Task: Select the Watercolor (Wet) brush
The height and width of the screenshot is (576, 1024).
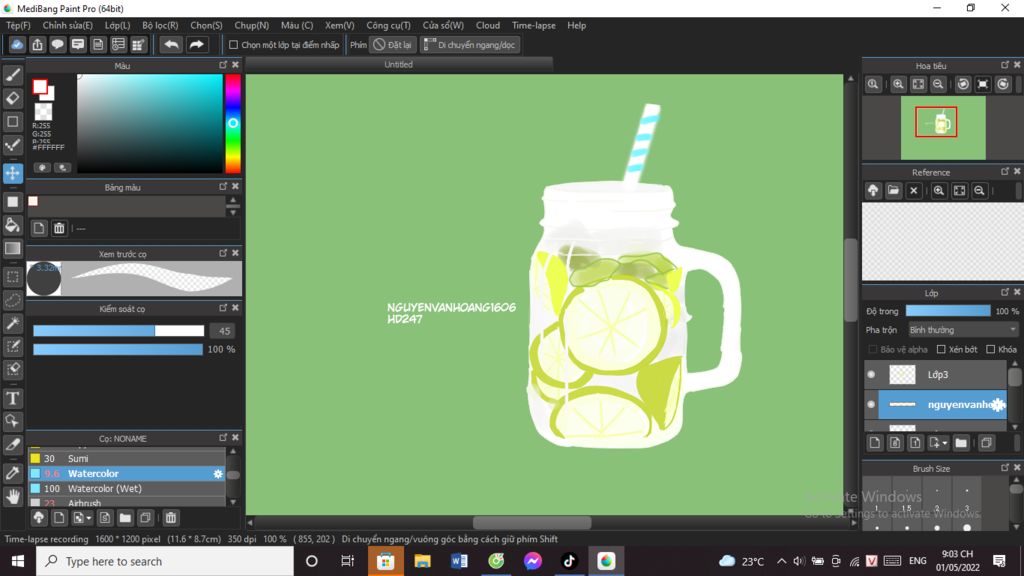Action: 127,488
